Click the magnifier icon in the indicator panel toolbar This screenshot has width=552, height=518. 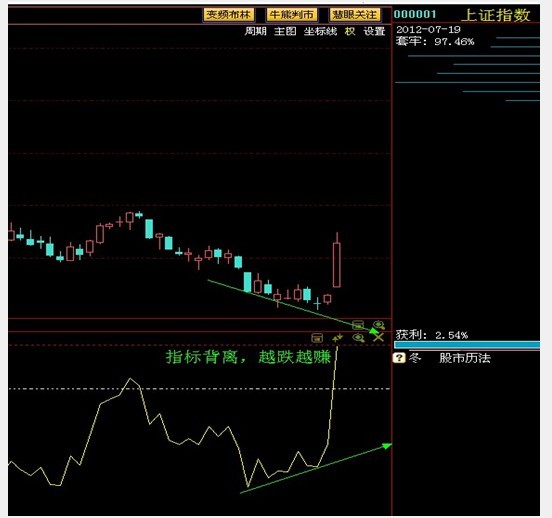coord(358,338)
